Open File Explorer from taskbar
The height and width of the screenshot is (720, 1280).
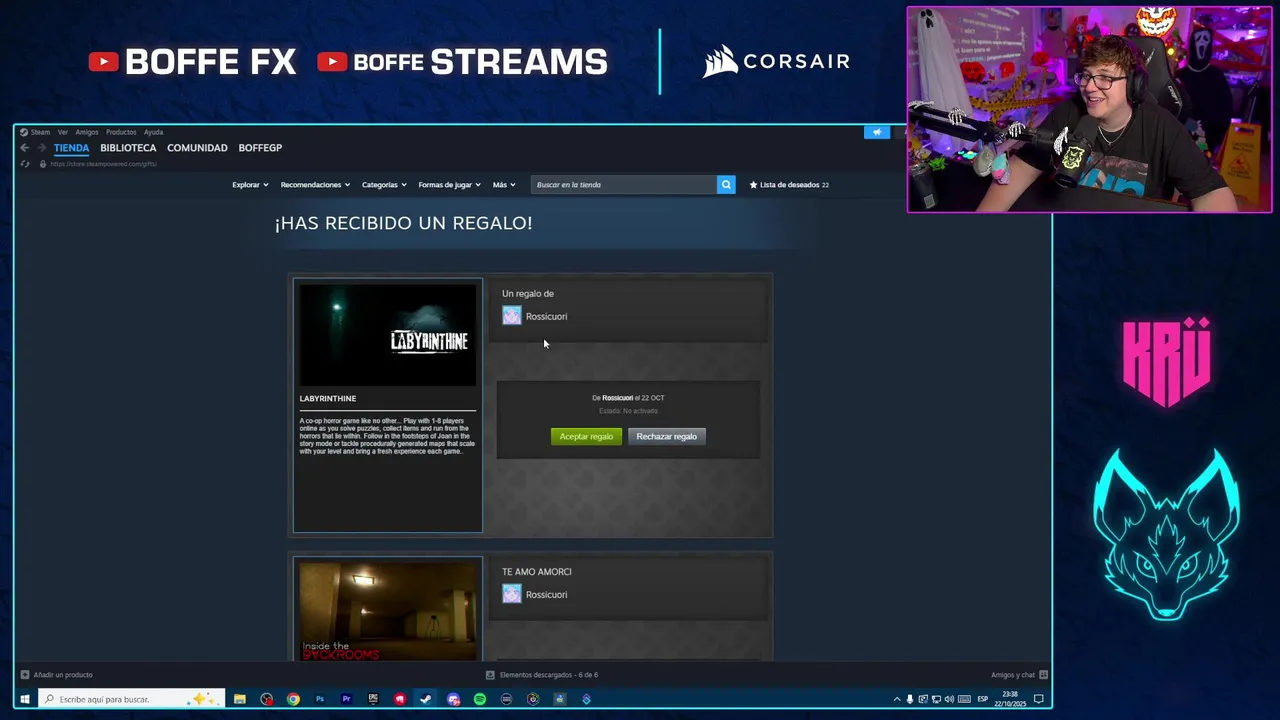tap(240, 699)
